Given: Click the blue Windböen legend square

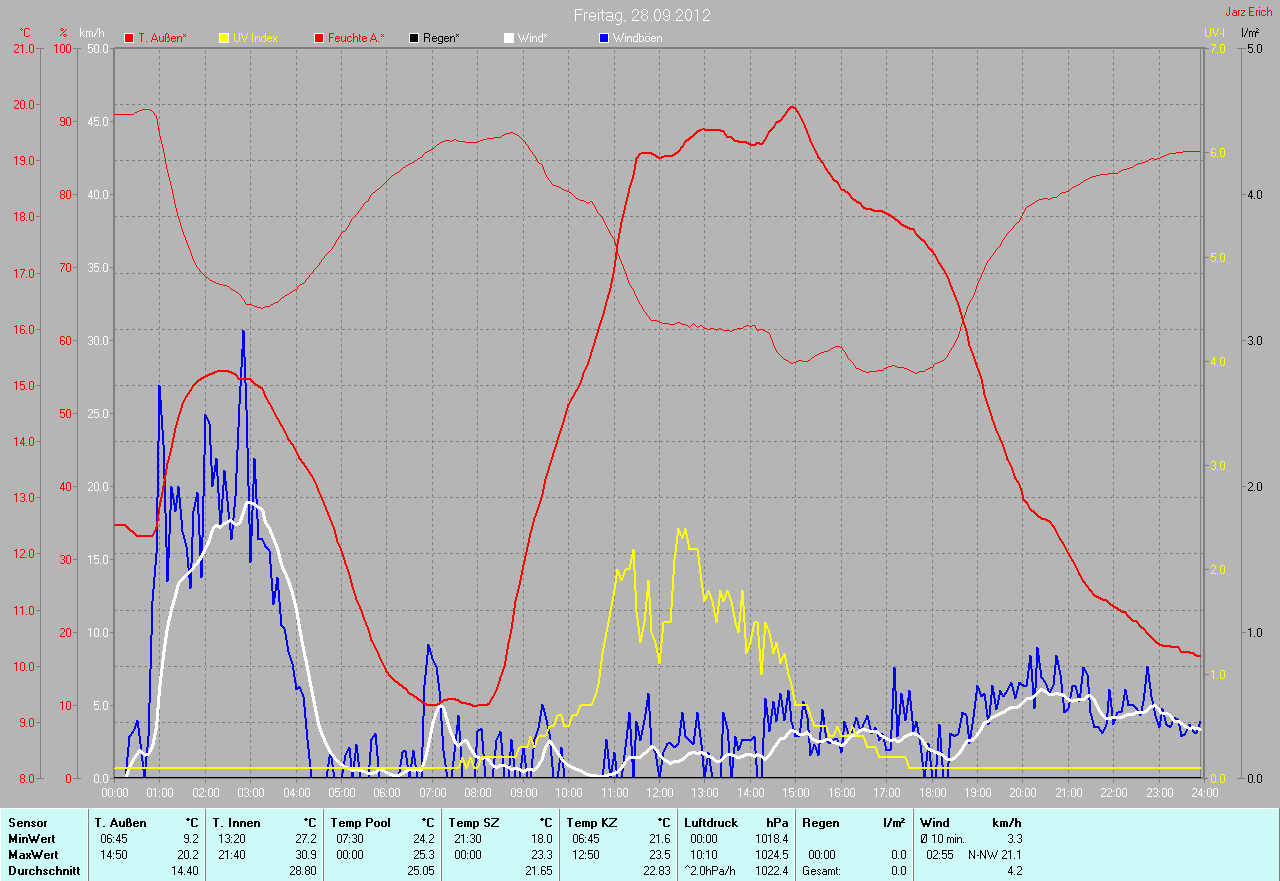Looking at the screenshot, I should (603, 38).
